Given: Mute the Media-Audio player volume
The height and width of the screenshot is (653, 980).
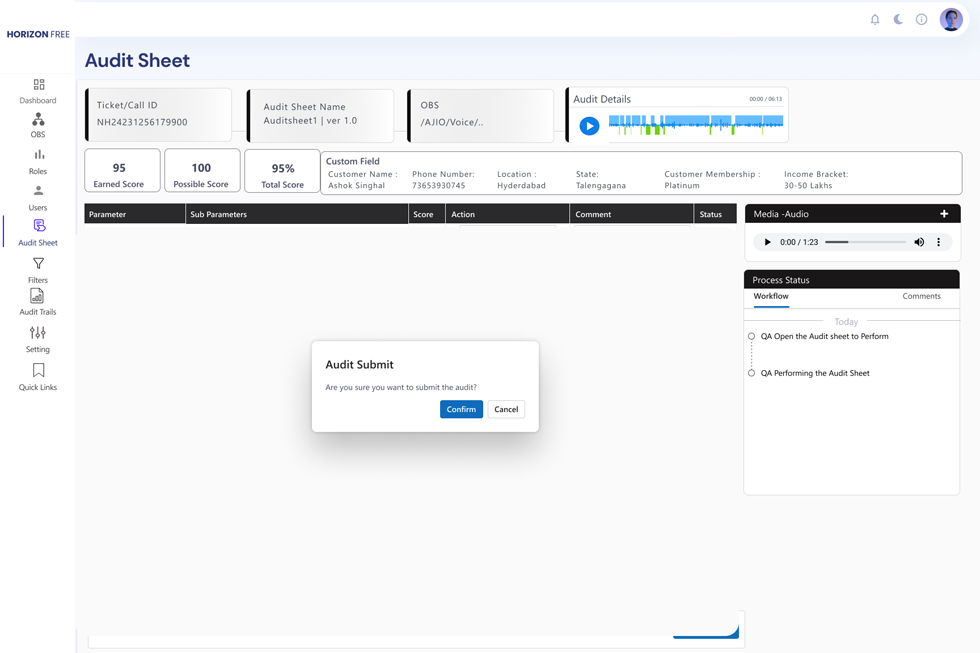Looking at the screenshot, I should point(919,242).
